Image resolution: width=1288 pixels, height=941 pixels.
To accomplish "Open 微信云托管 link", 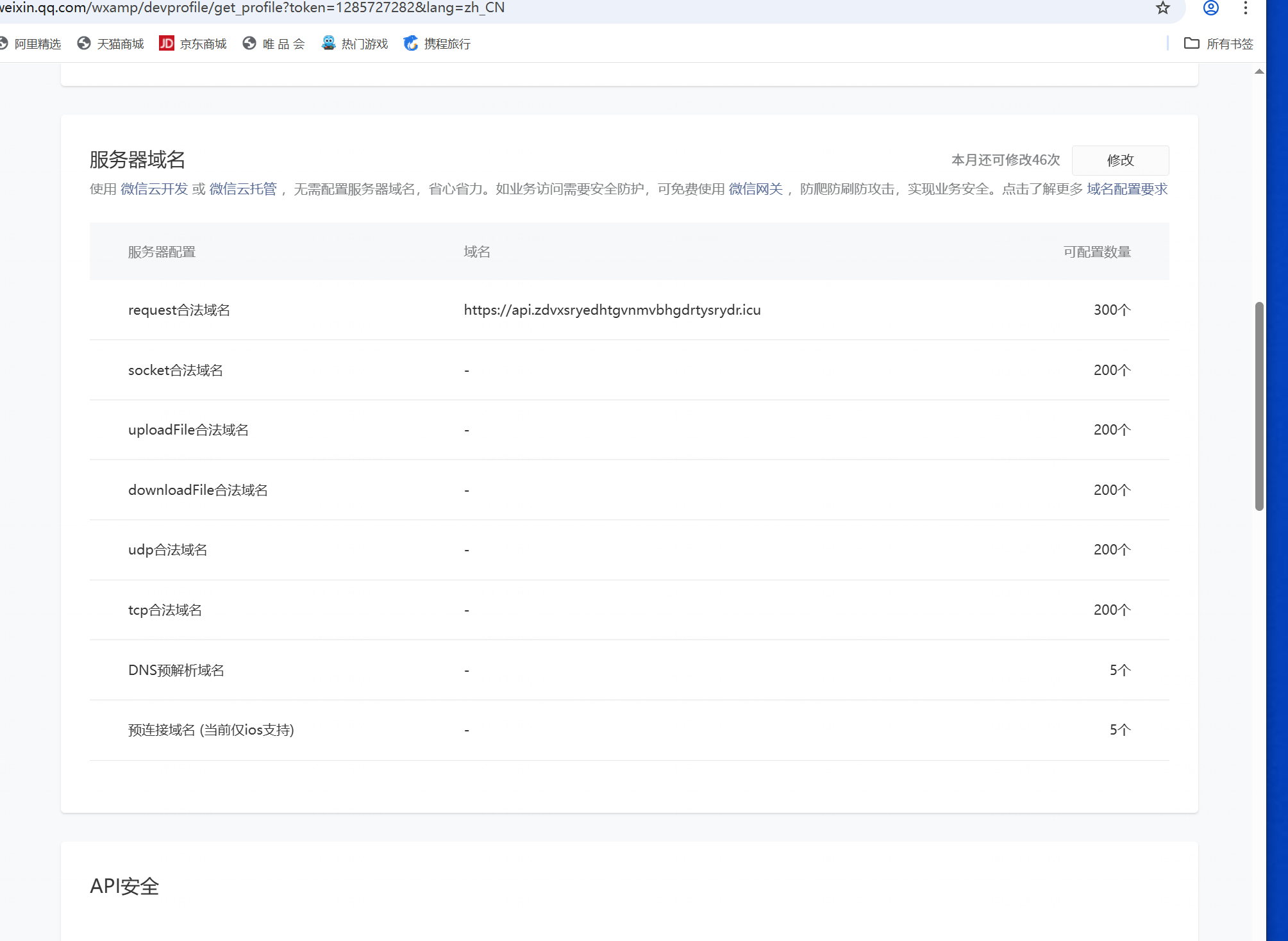I will tap(243, 189).
